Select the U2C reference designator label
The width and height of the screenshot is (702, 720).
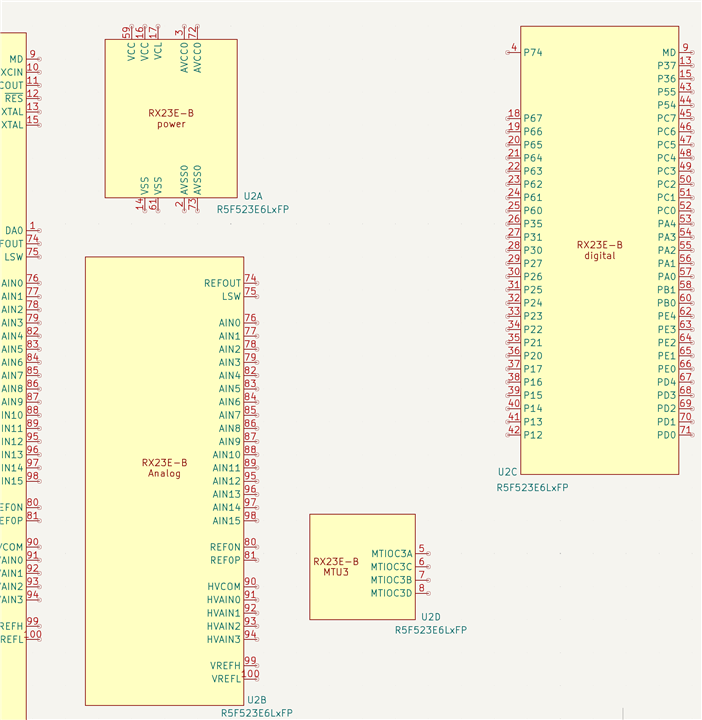pos(507,472)
